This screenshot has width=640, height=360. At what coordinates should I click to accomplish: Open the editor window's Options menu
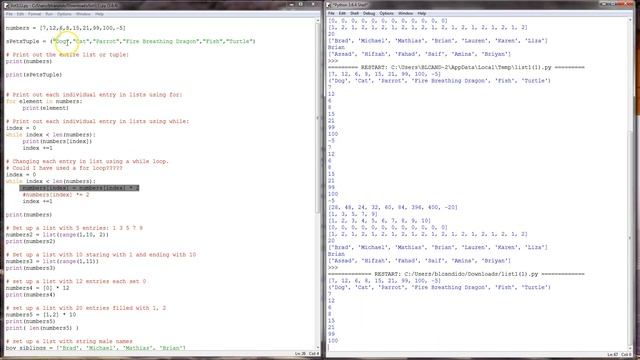click(x=64, y=14)
